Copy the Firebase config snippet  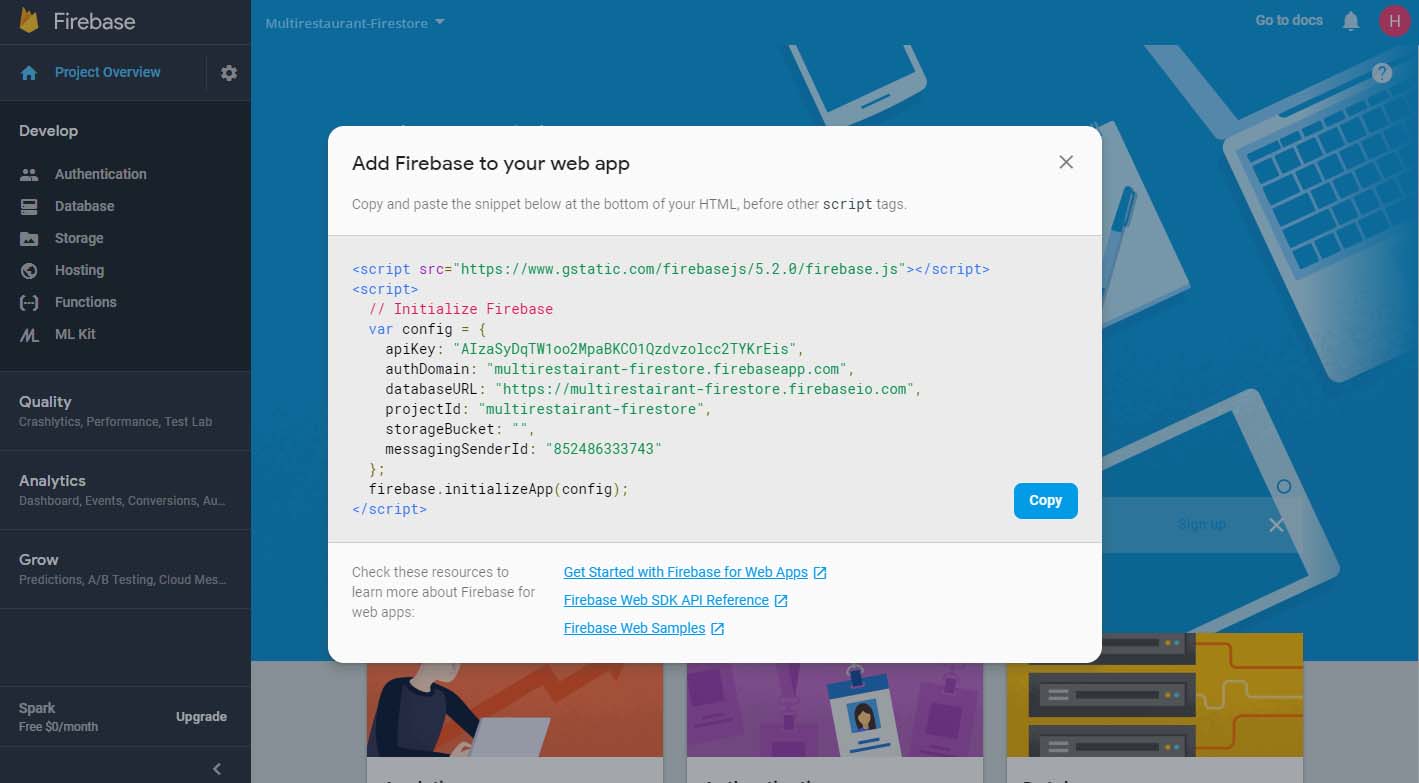click(1045, 501)
